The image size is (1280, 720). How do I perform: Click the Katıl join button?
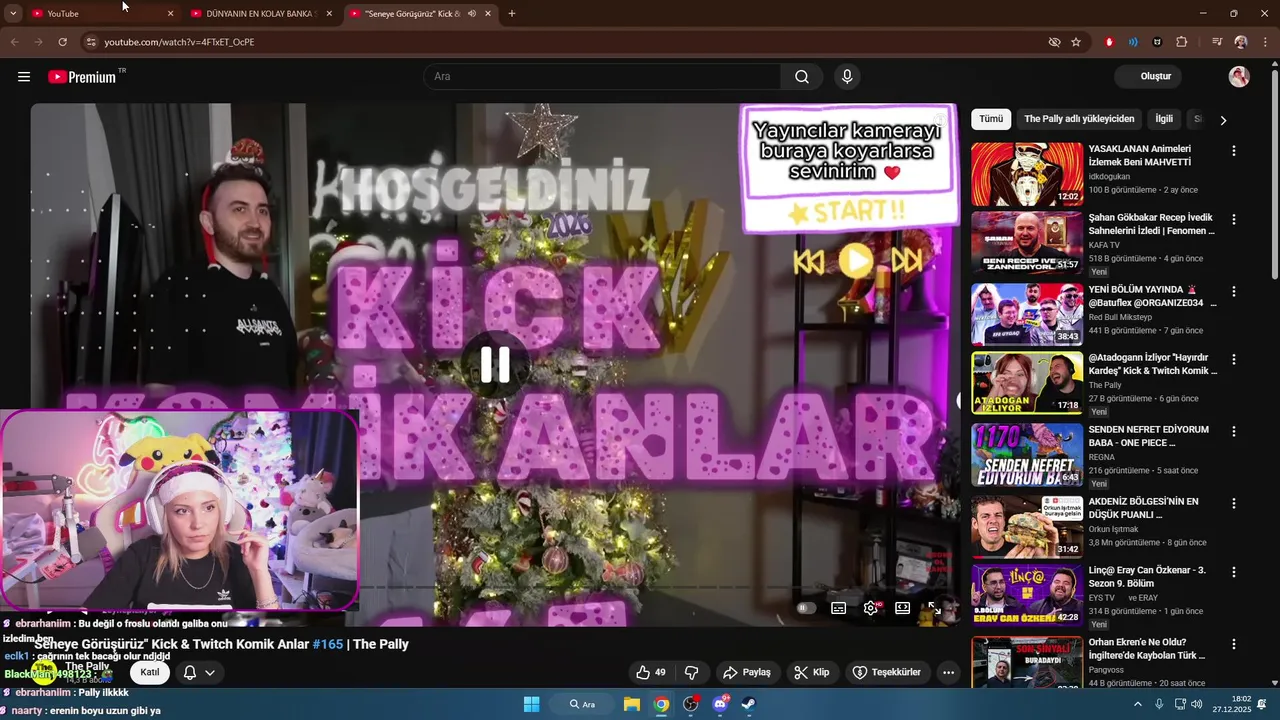[150, 673]
